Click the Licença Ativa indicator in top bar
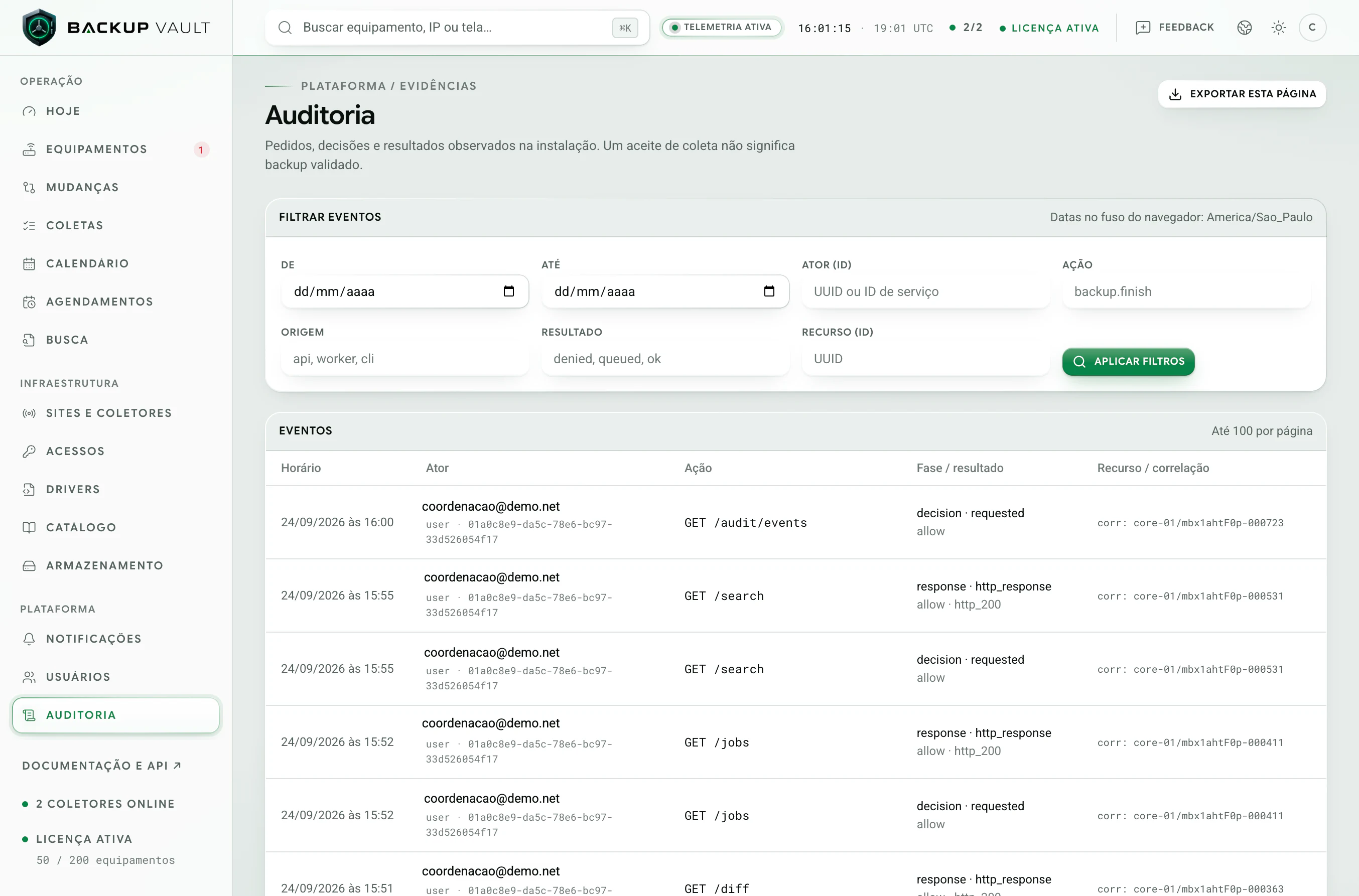1359x896 pixels. click(x=1049, y=28)
